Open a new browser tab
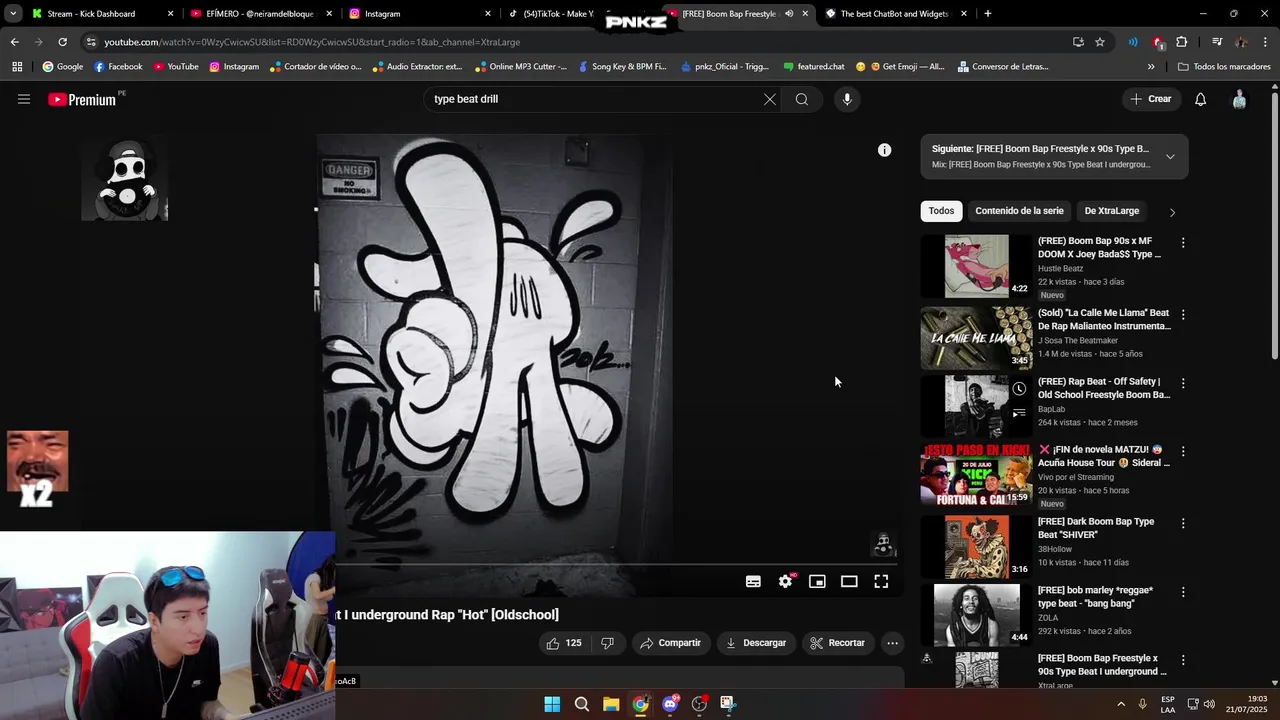 click(x=987, y=14)
